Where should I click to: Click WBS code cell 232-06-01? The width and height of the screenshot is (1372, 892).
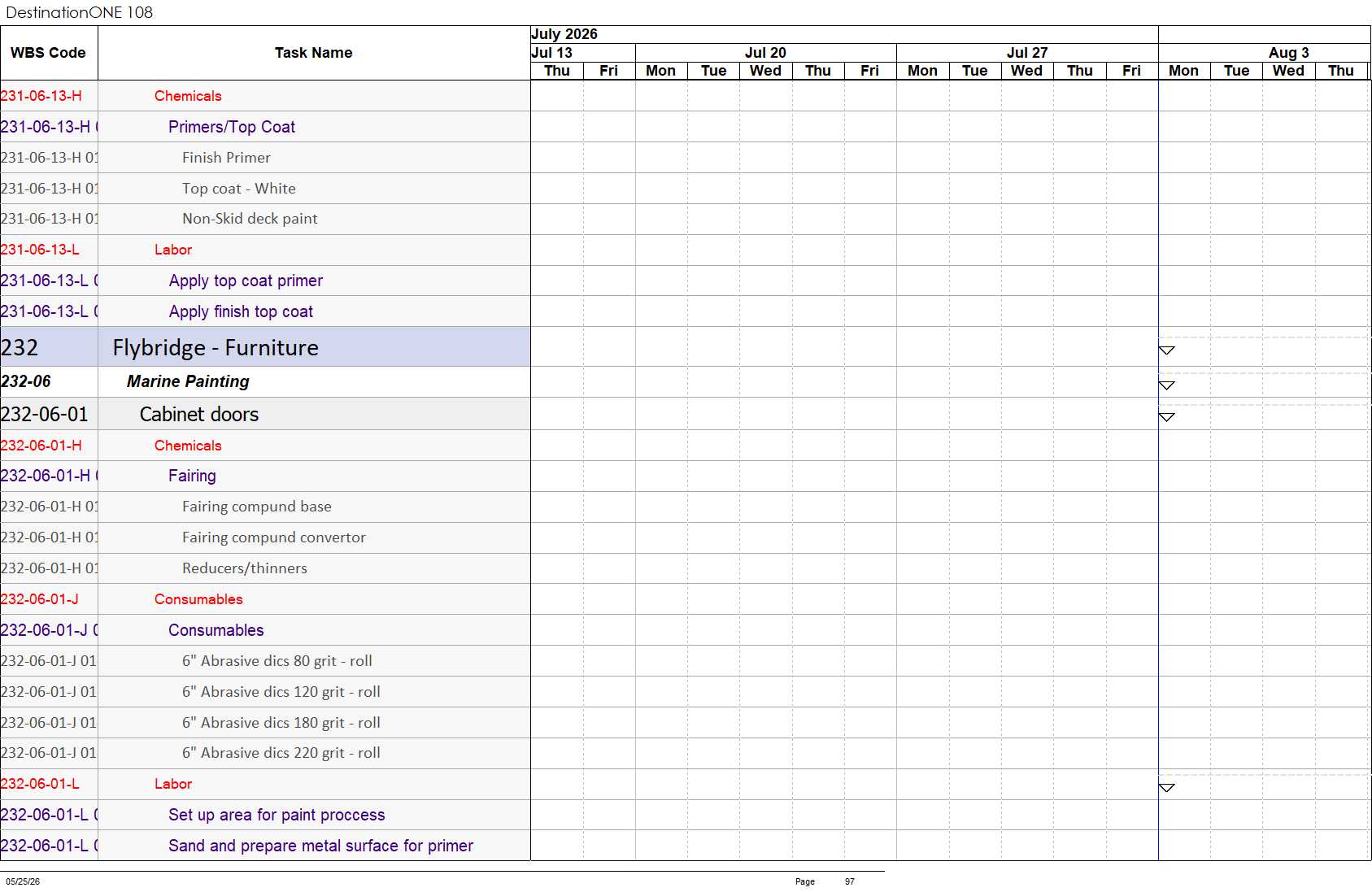coord(49,414)
